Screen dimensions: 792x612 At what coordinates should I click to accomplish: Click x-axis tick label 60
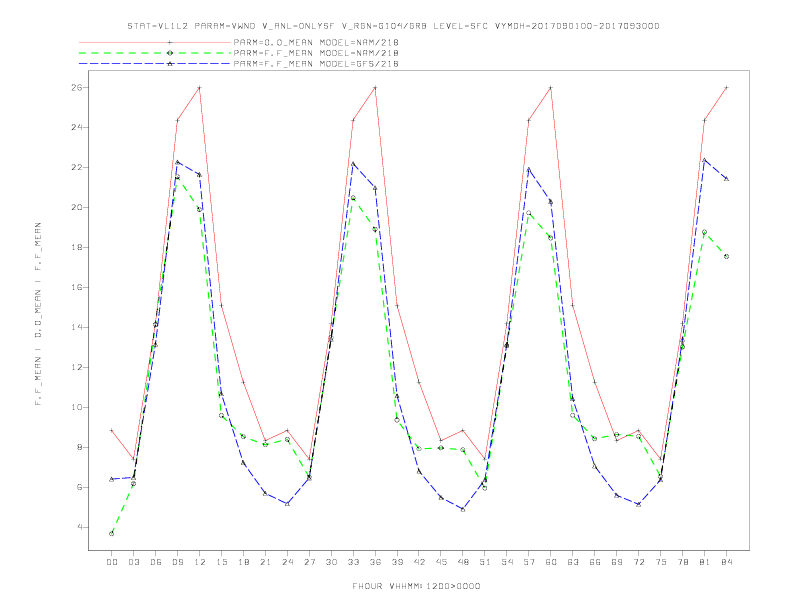[551, 562]
